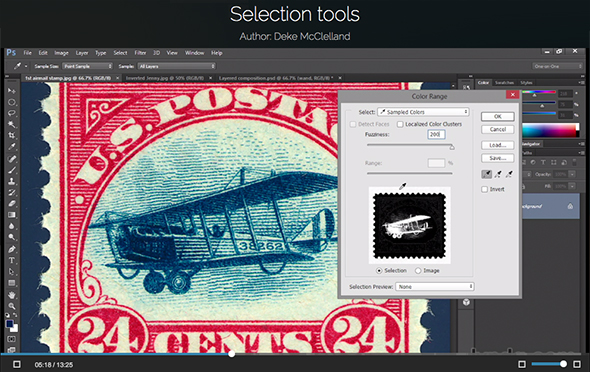Open the Filter menu
Image resolution: width=590 pixels, height=372 pixels.
140,53
